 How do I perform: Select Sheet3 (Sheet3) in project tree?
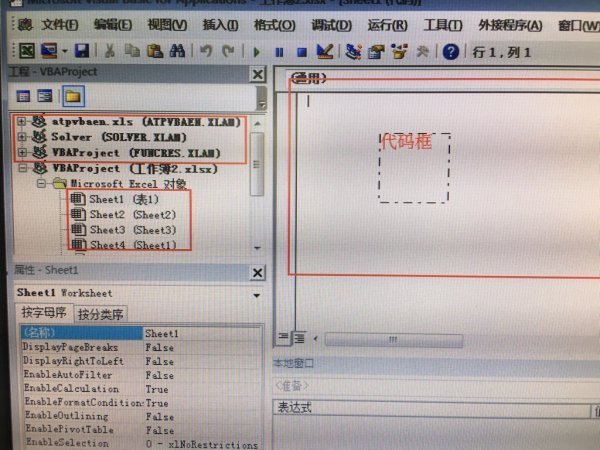[x=123, y=230]
